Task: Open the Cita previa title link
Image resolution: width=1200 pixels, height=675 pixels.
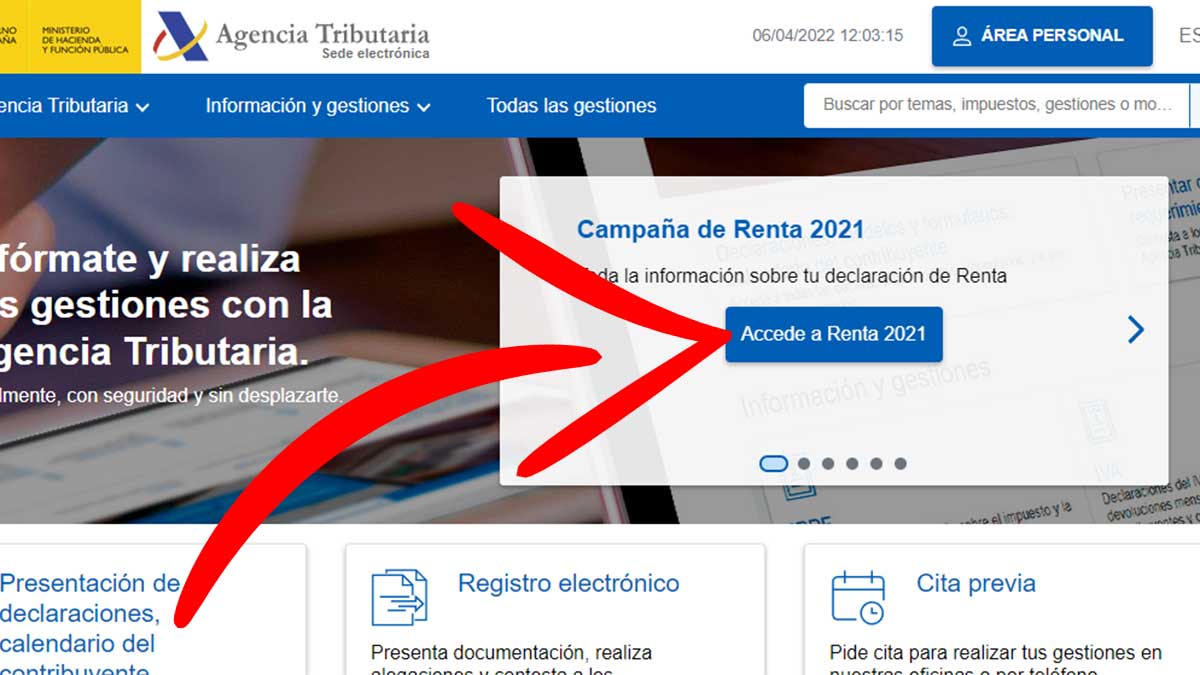Action: [x=975, y=583]
